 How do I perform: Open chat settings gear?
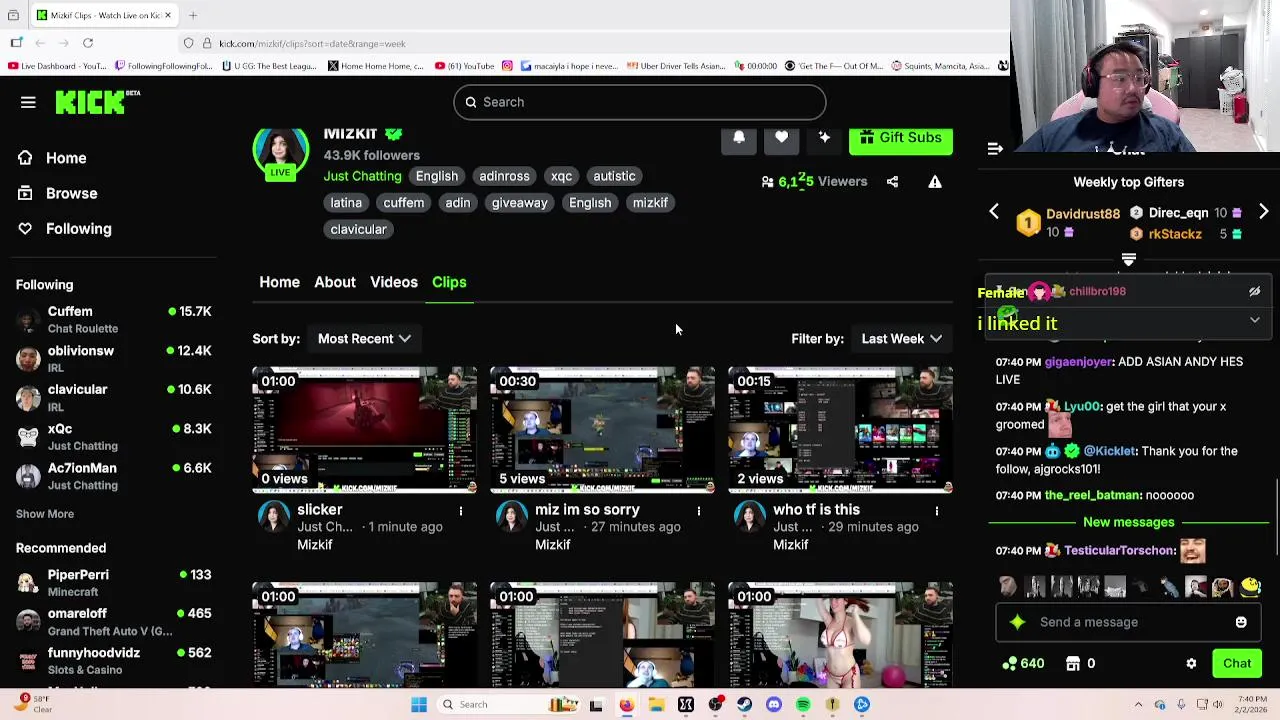[1191, 664]
